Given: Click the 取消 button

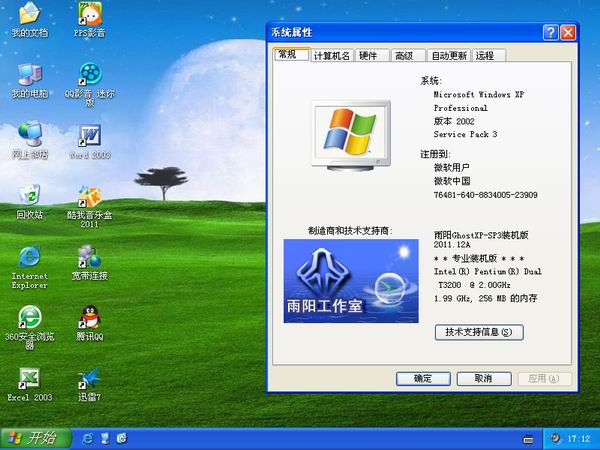Looking at the screenshot, I should 484,379.
